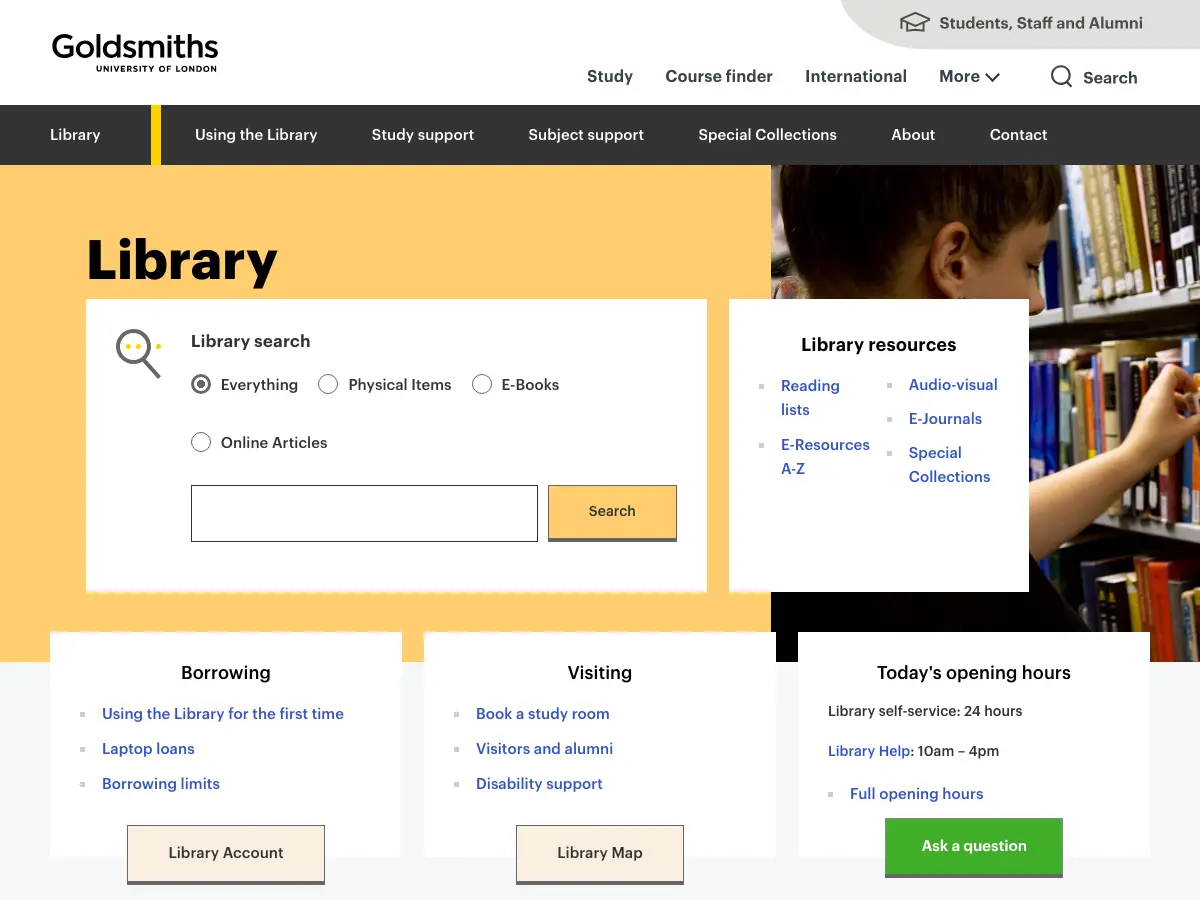Image resolution: width=1200 pixels, height=900 pixels.
Task: Open the Subject support tab
Action: [586, 134]
